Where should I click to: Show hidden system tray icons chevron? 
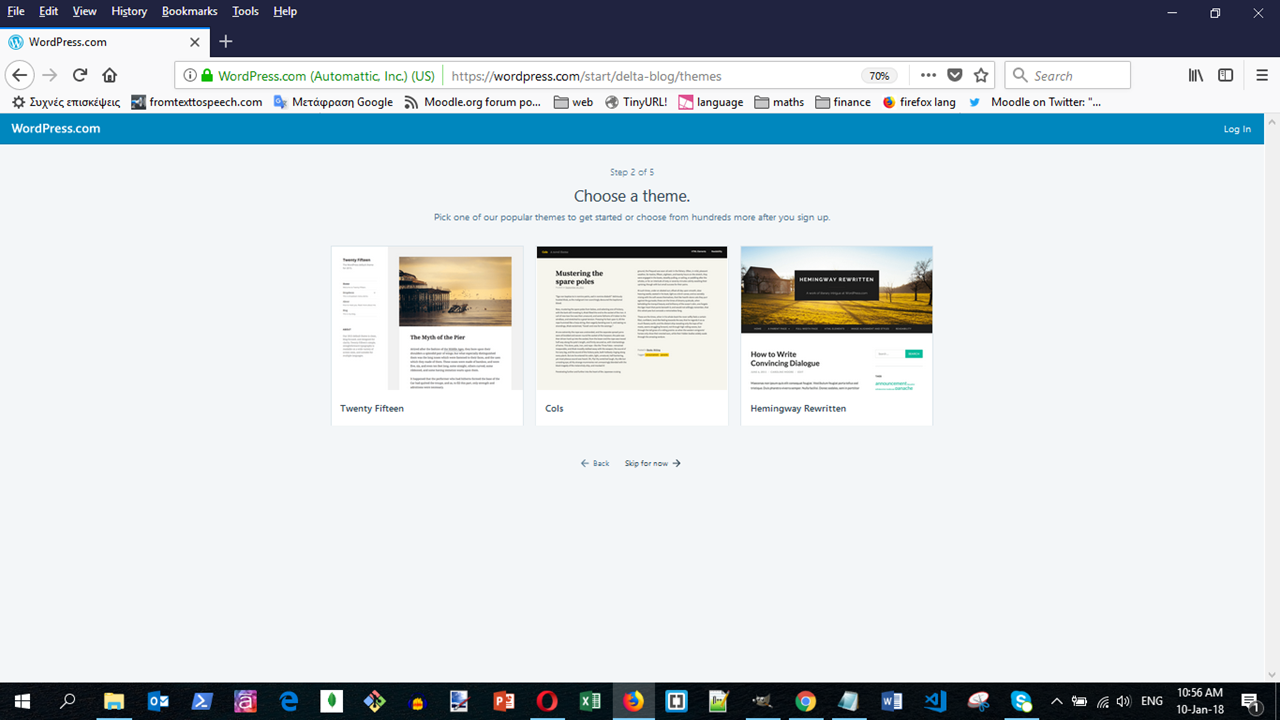[x=1056, y=701]
